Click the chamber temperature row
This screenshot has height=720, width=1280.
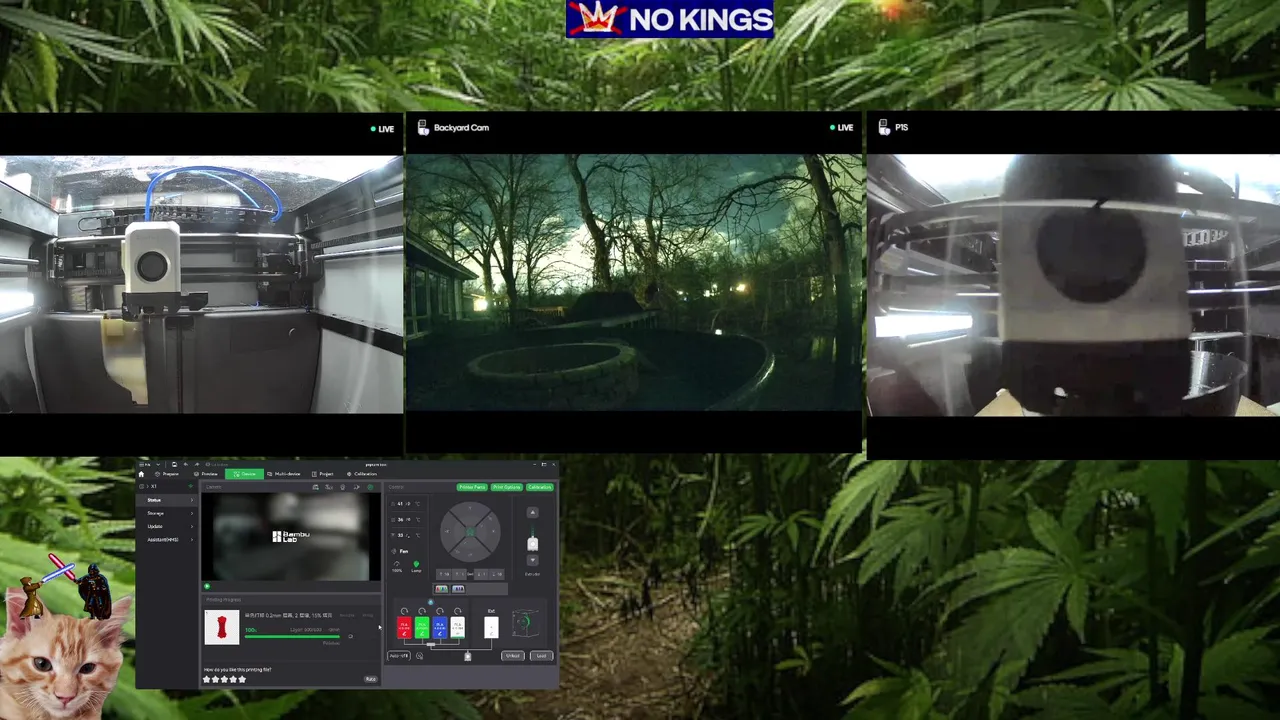pyautogui.click(x=404, y=535)
